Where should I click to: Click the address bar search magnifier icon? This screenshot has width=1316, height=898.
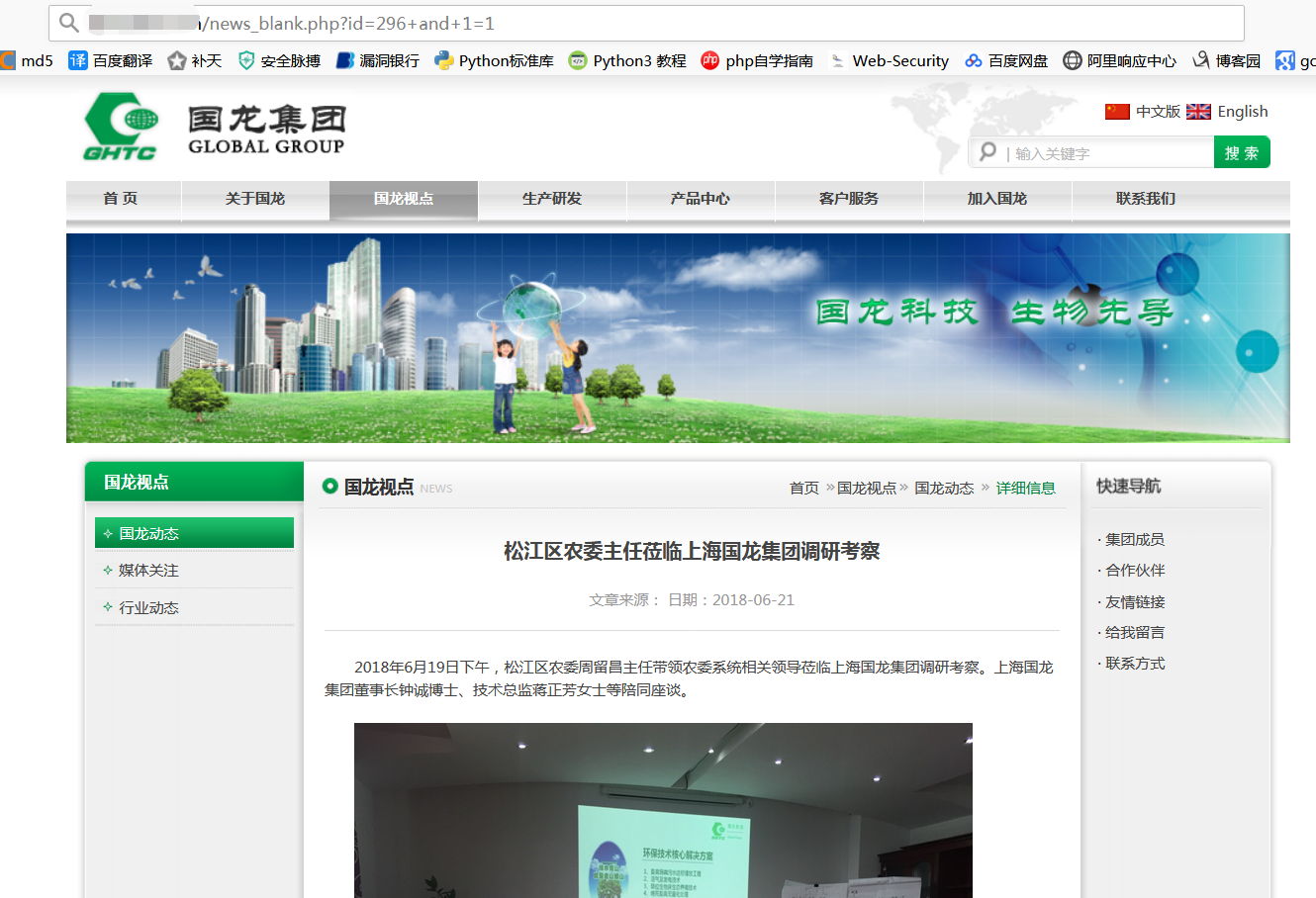[68, 23]
